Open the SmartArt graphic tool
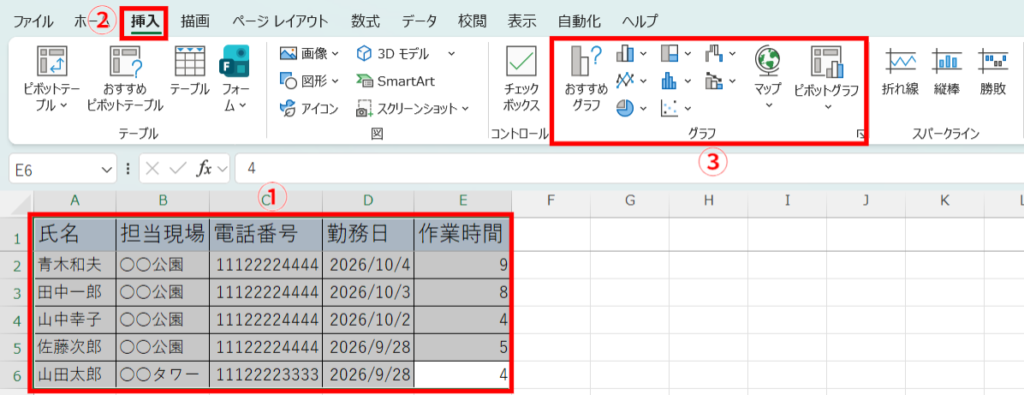Screen dimensions: 1024x395 coord(395,81)
